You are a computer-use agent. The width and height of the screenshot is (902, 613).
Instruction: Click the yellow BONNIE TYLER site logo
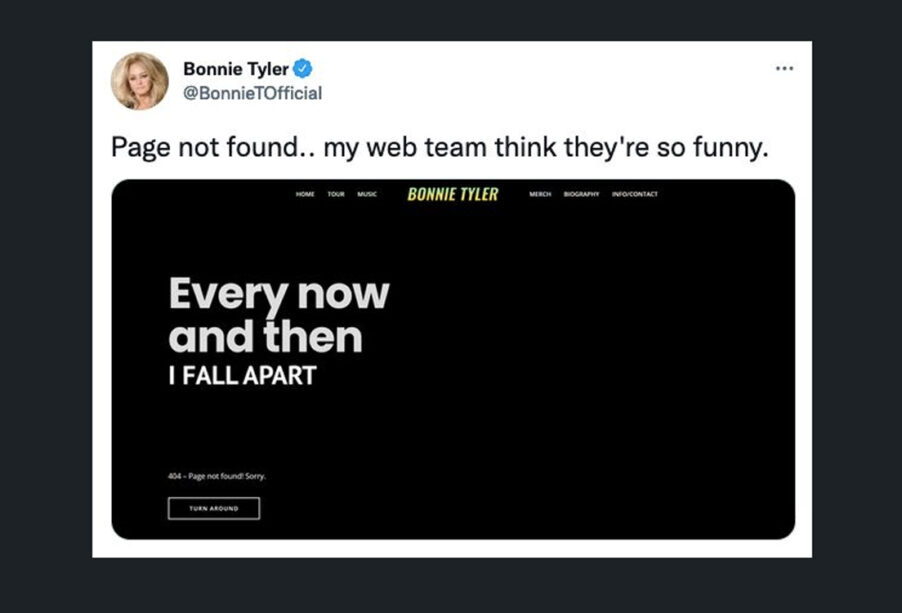point(453,194)
